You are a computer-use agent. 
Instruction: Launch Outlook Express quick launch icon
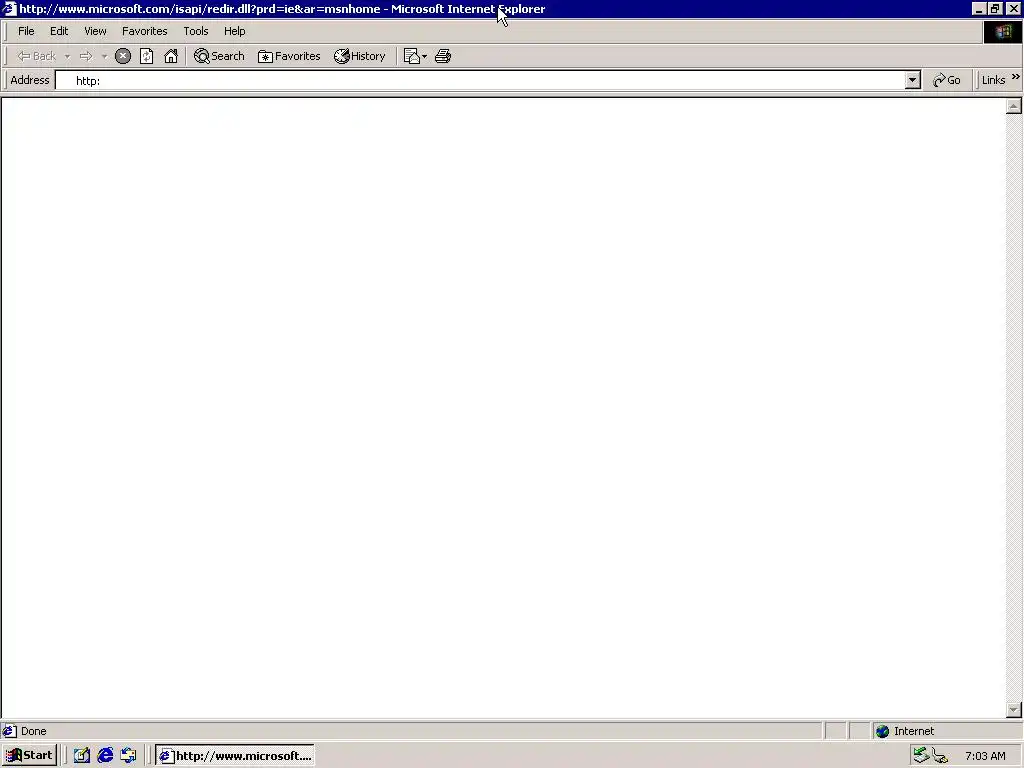tap(129, 756)
